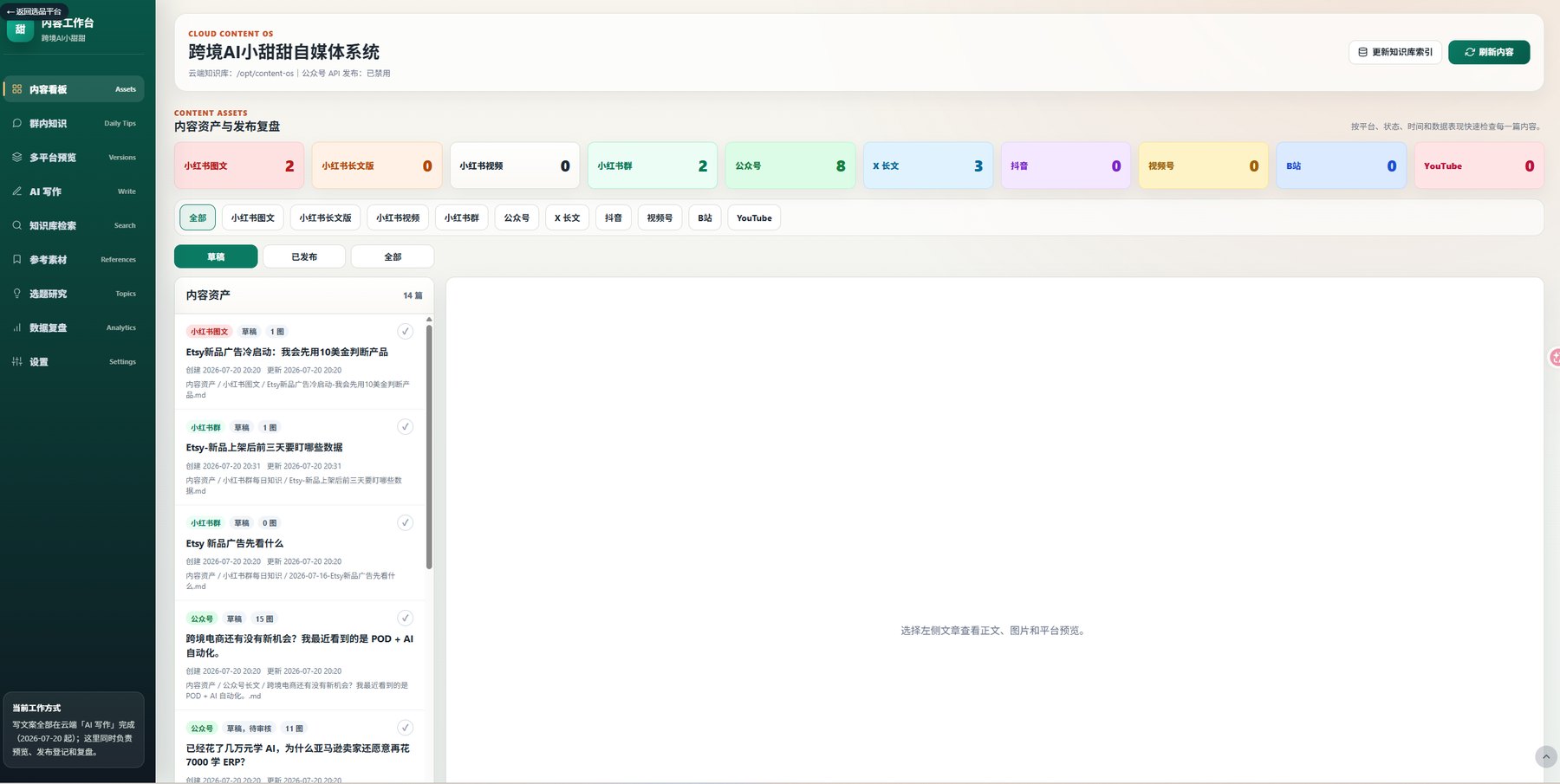
Task: Select the 小红书视频 stat card showing 0
Action: [515, 165]
